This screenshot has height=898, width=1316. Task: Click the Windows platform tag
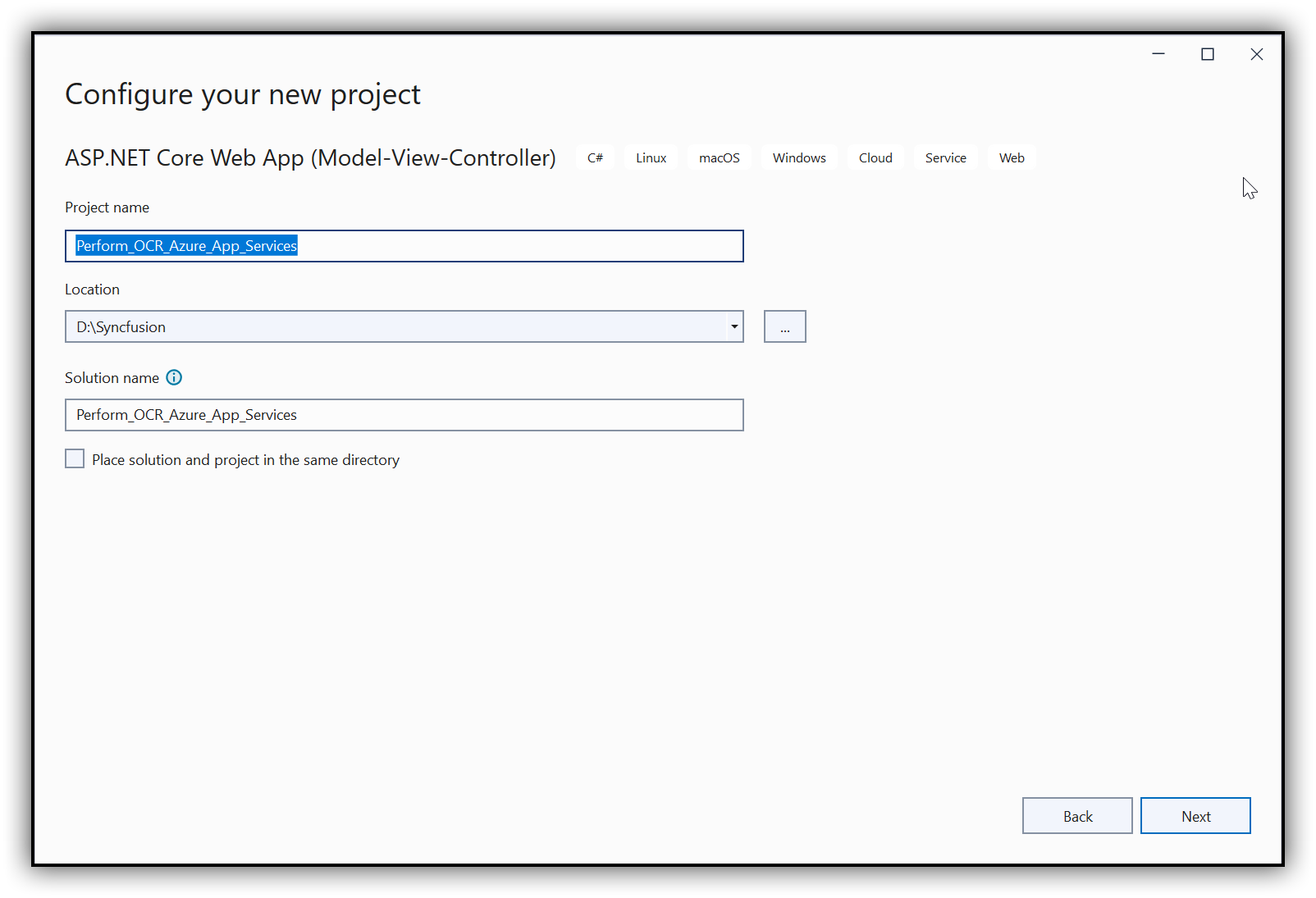[x=798, y=157]
